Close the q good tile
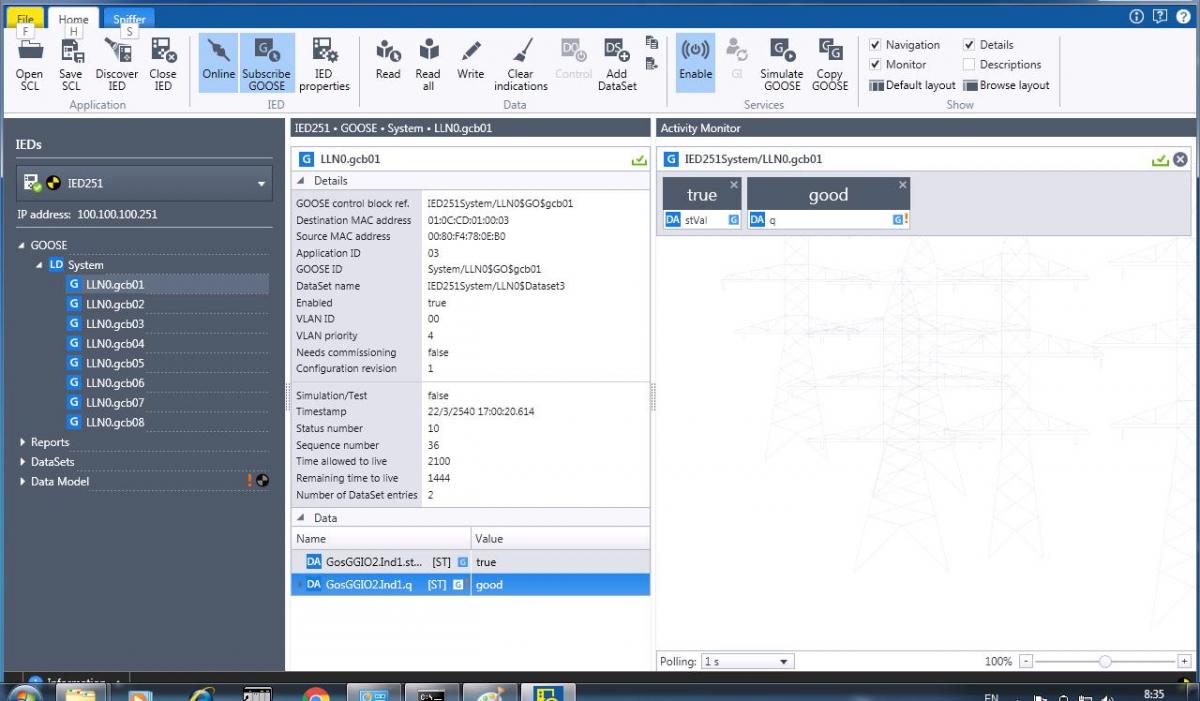 point(903,185)
